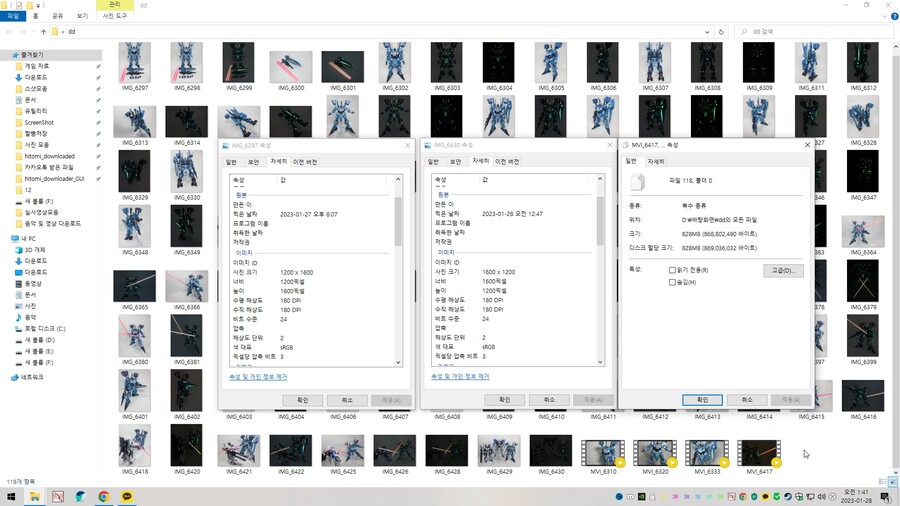Screen dimensions: 900x506
Task: Open 이전 버전 tab in IMG_6297 properties
Action: click(x=305, y=162)
